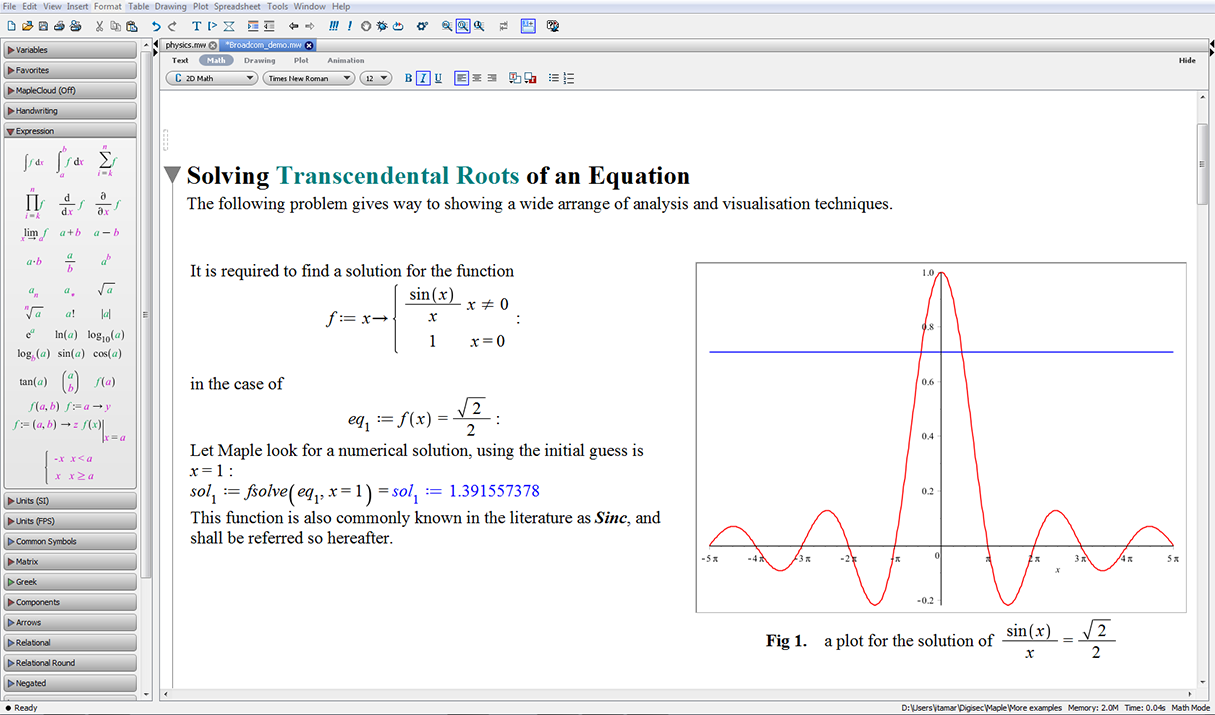Viewport: 1215px width, 715px height.
Task: Collapse the Solving Transcendental Roots section
Action: 172,176
